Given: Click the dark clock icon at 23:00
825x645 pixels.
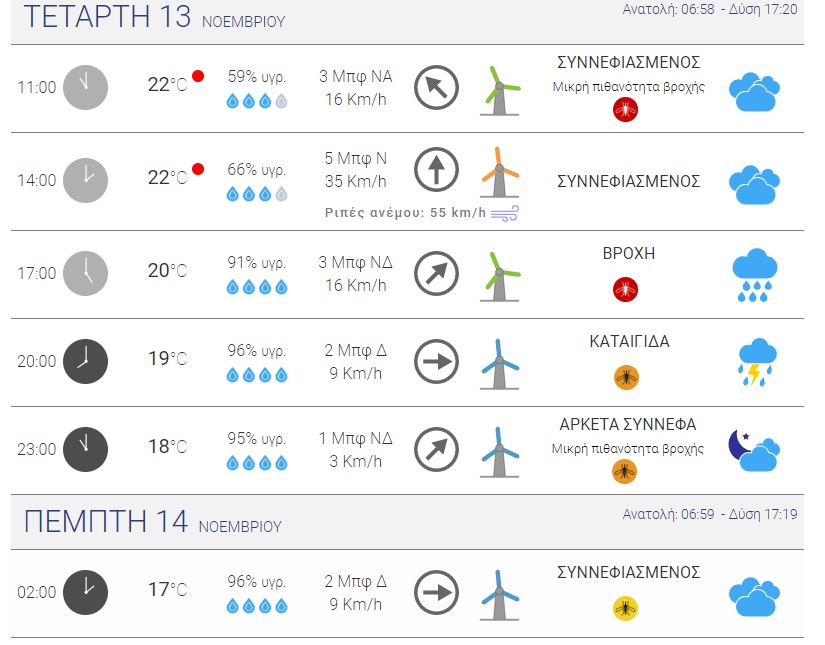Looking at the screenshot, I should pos(85,449).
